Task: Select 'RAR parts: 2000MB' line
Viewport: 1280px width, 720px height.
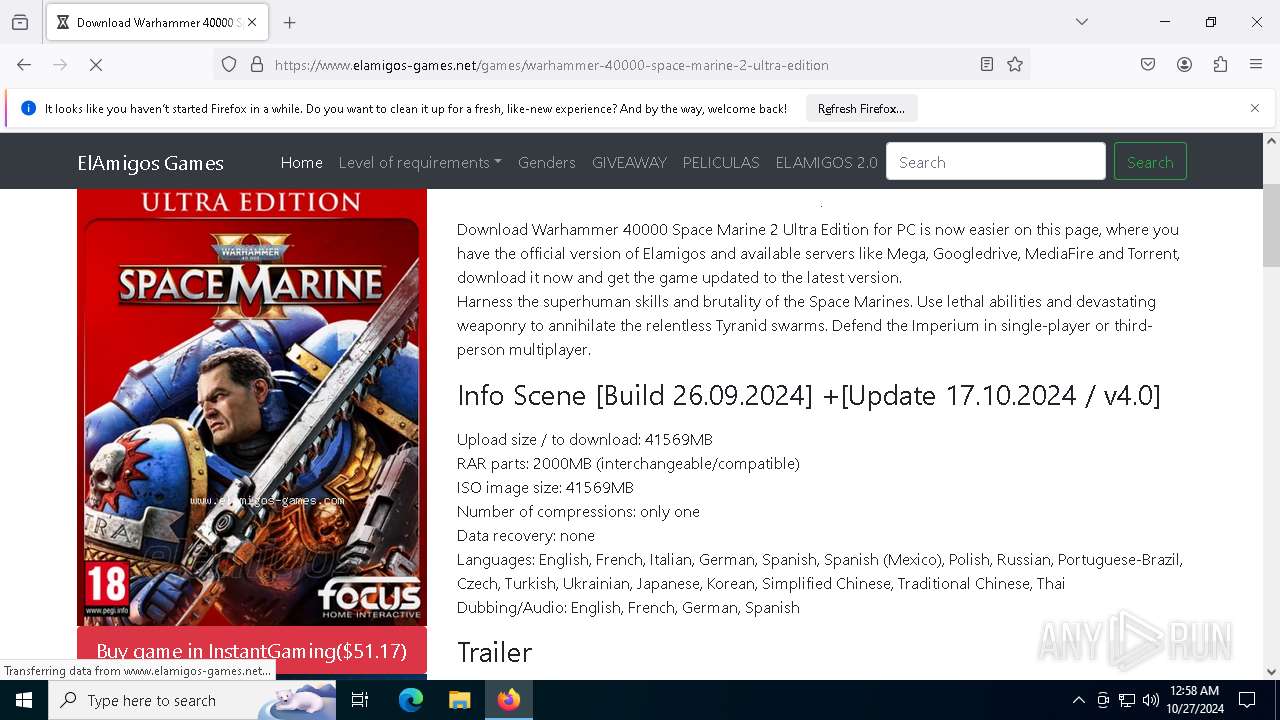Action: [x=628, y=463]
